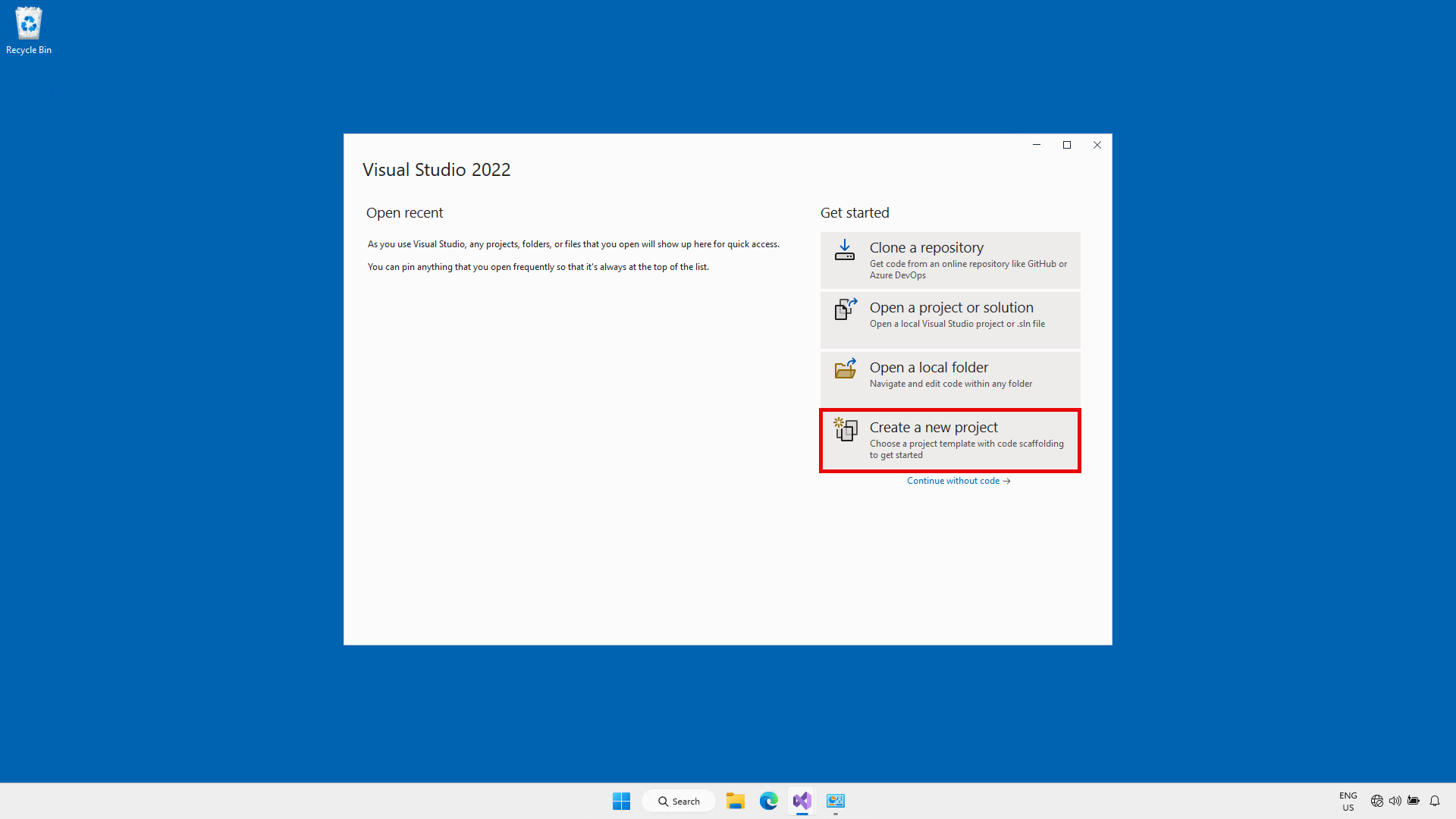Screen dimensions: 1456x819
Task: Click the Create a new project icon
Action: tap(845, 429)
